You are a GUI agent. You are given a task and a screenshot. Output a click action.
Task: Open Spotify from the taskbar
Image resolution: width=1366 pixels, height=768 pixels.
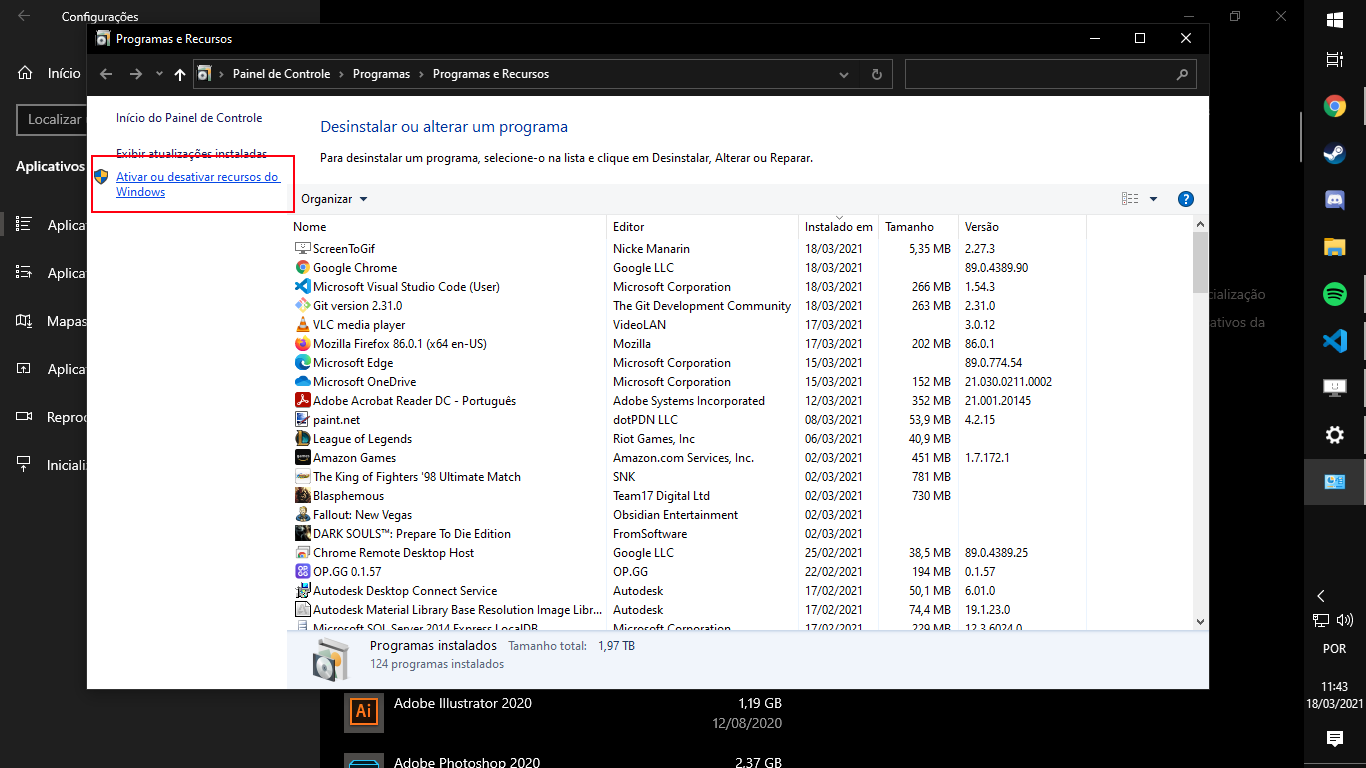1334,294
